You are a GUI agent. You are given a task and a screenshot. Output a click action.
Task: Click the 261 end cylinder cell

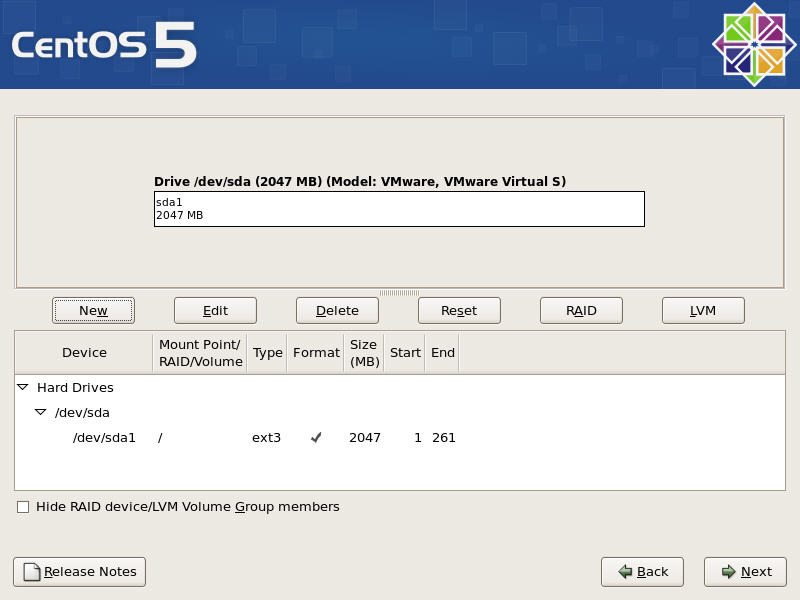pyautogui.click(x=444, y=438)
